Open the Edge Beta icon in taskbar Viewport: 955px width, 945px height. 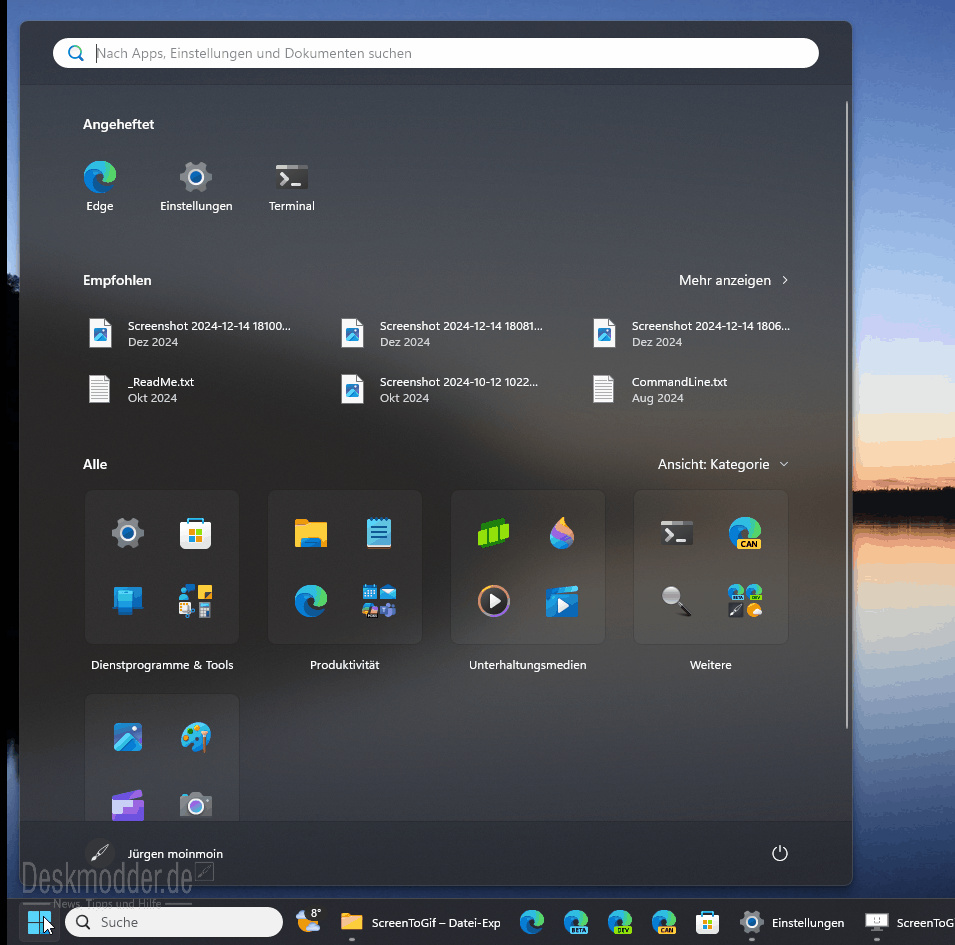575,922
